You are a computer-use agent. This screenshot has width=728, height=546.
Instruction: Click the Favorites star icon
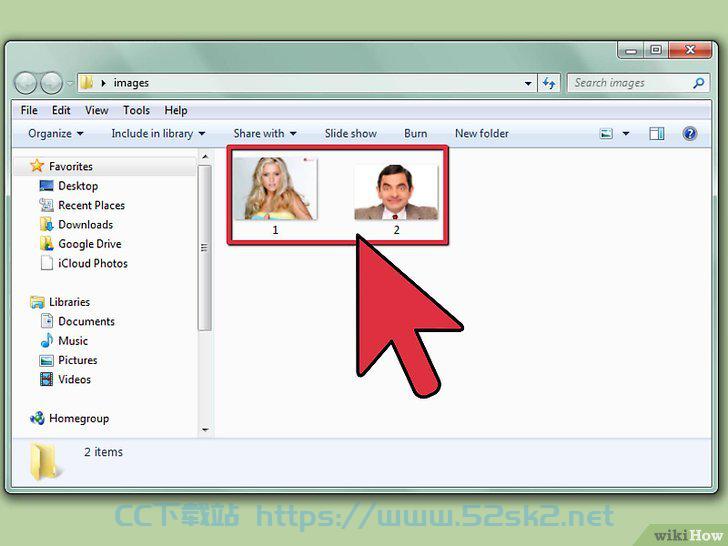coord(37,166)
